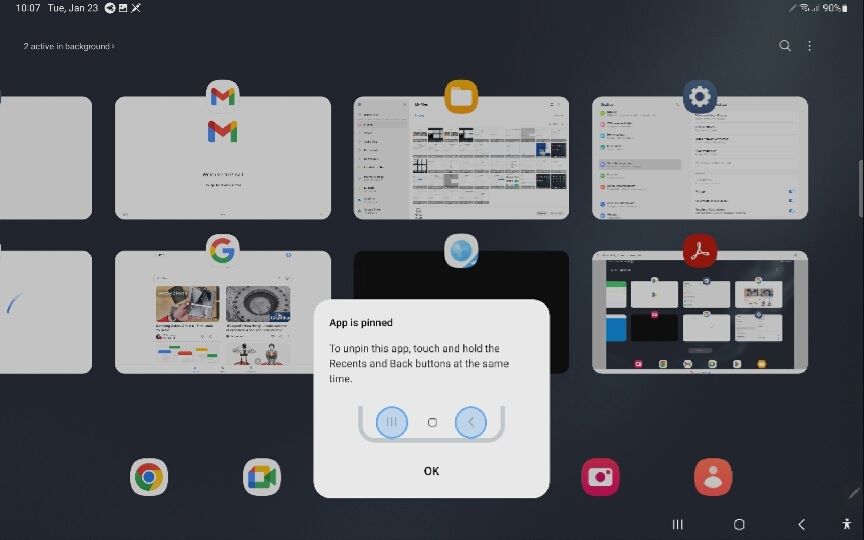Open the Settings recent app card
This screenshot has height=540, width=864.
point(700,158)
